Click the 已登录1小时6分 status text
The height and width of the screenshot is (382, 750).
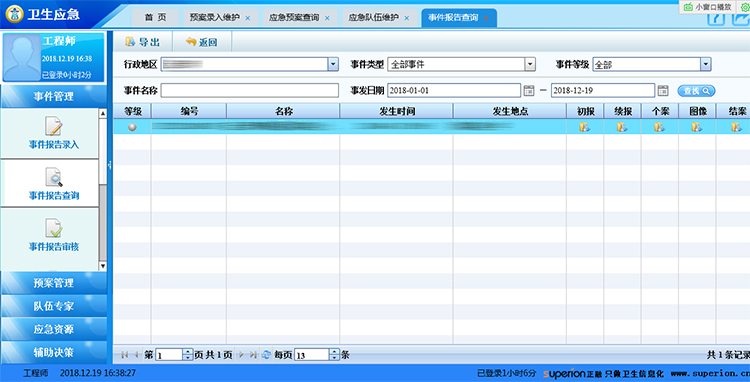(507, 373)
